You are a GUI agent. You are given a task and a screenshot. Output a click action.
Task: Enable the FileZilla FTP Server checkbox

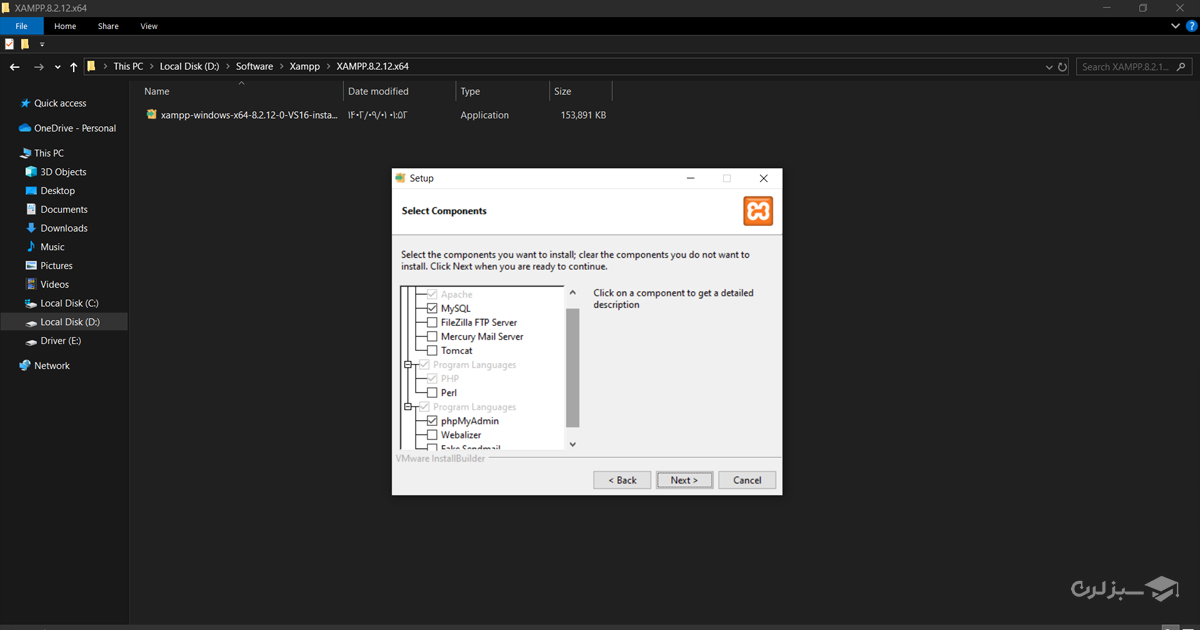click(432, 323)
